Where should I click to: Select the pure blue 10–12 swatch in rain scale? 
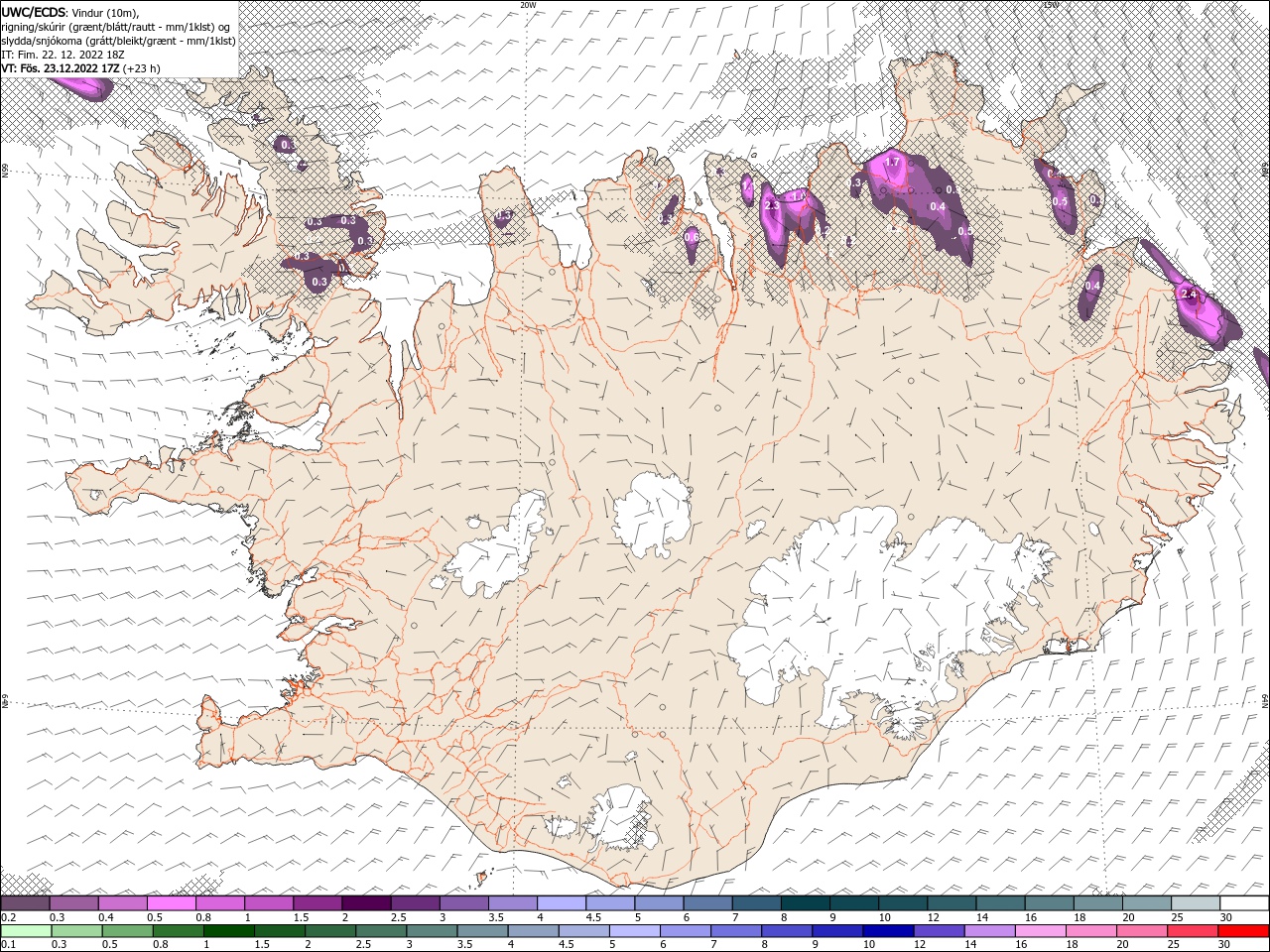coord(887,931)
